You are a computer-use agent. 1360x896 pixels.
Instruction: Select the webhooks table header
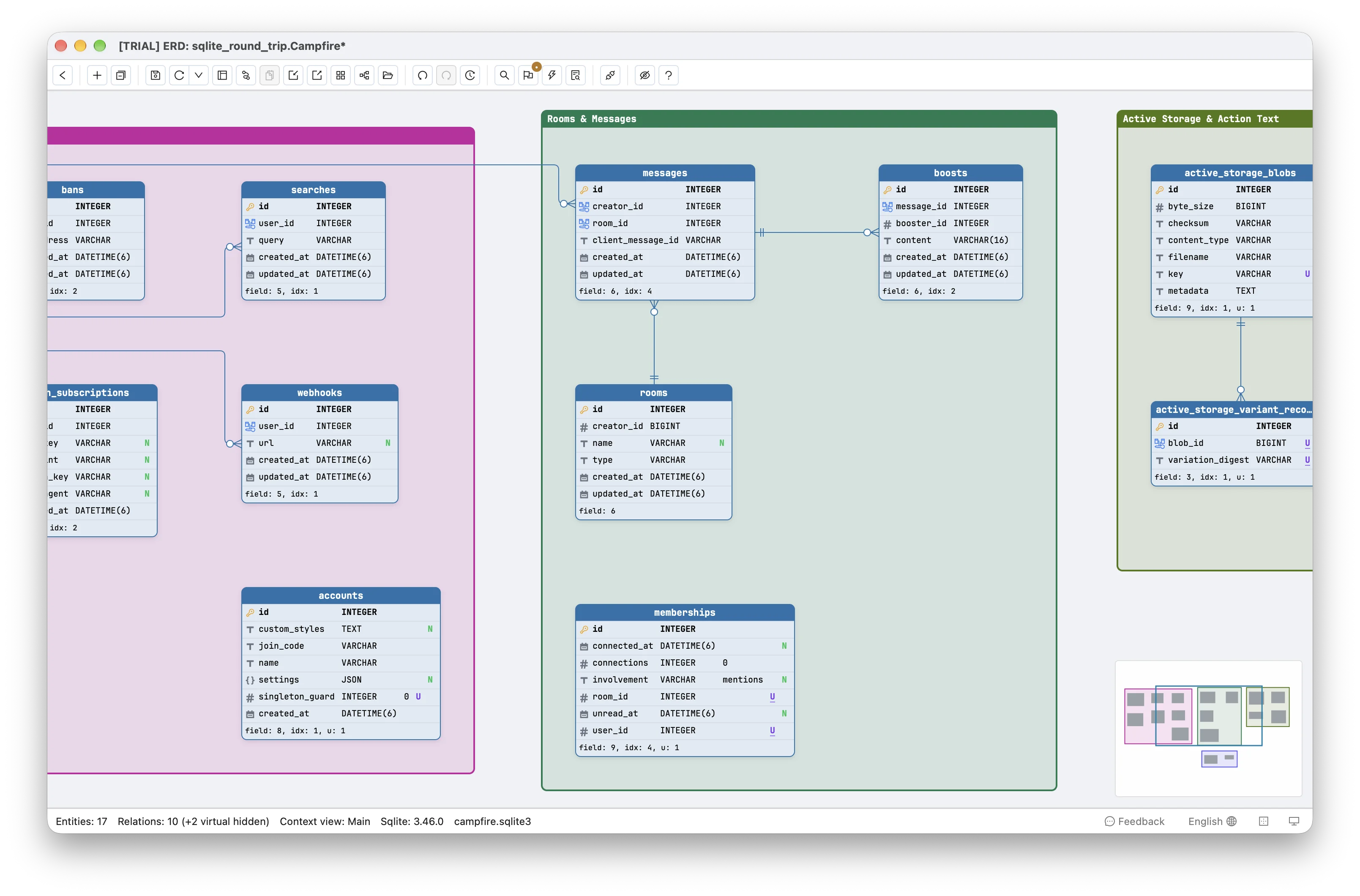click(320, 393)
